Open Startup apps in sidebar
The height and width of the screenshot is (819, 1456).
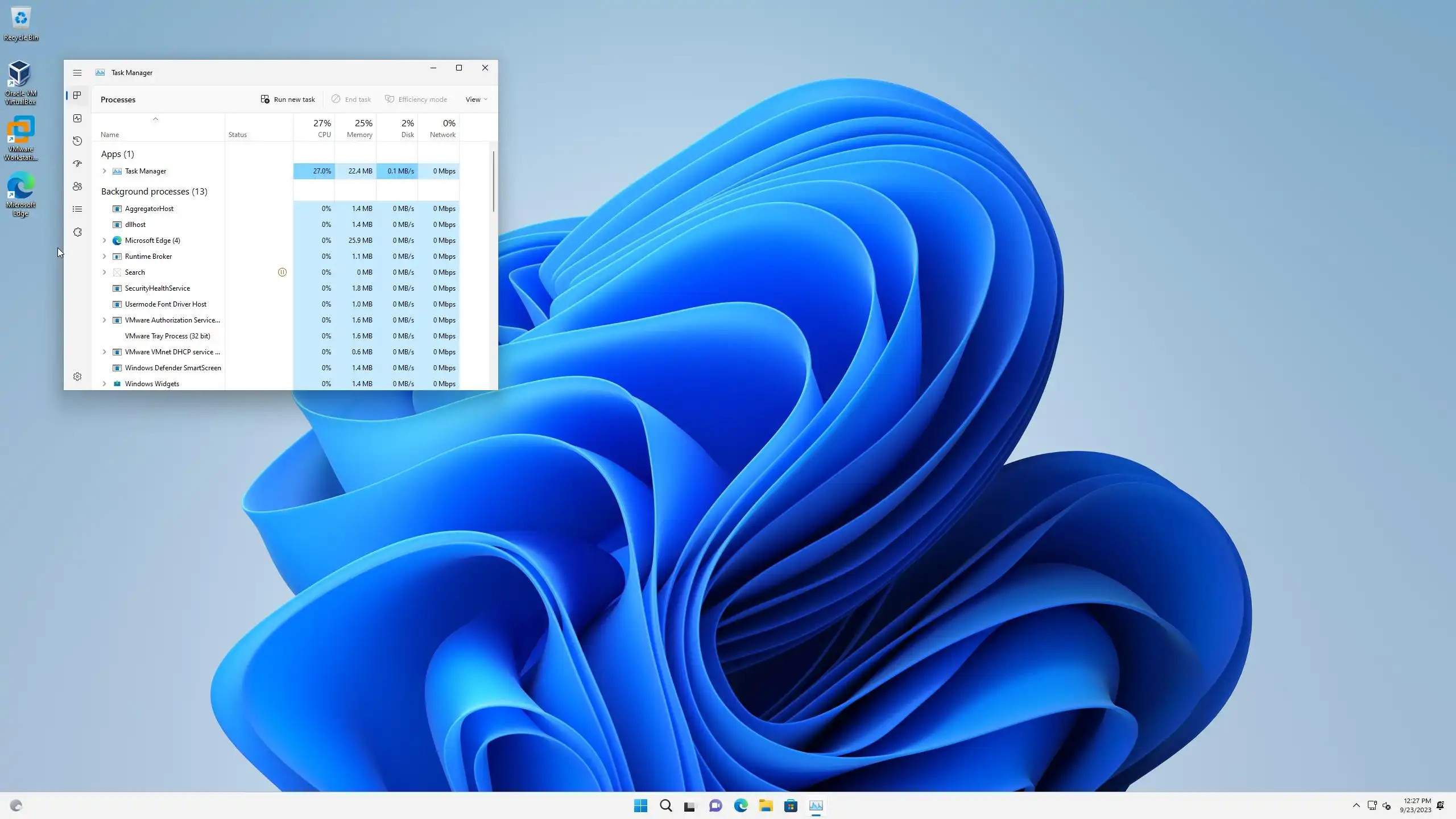(x=77, y=164)
